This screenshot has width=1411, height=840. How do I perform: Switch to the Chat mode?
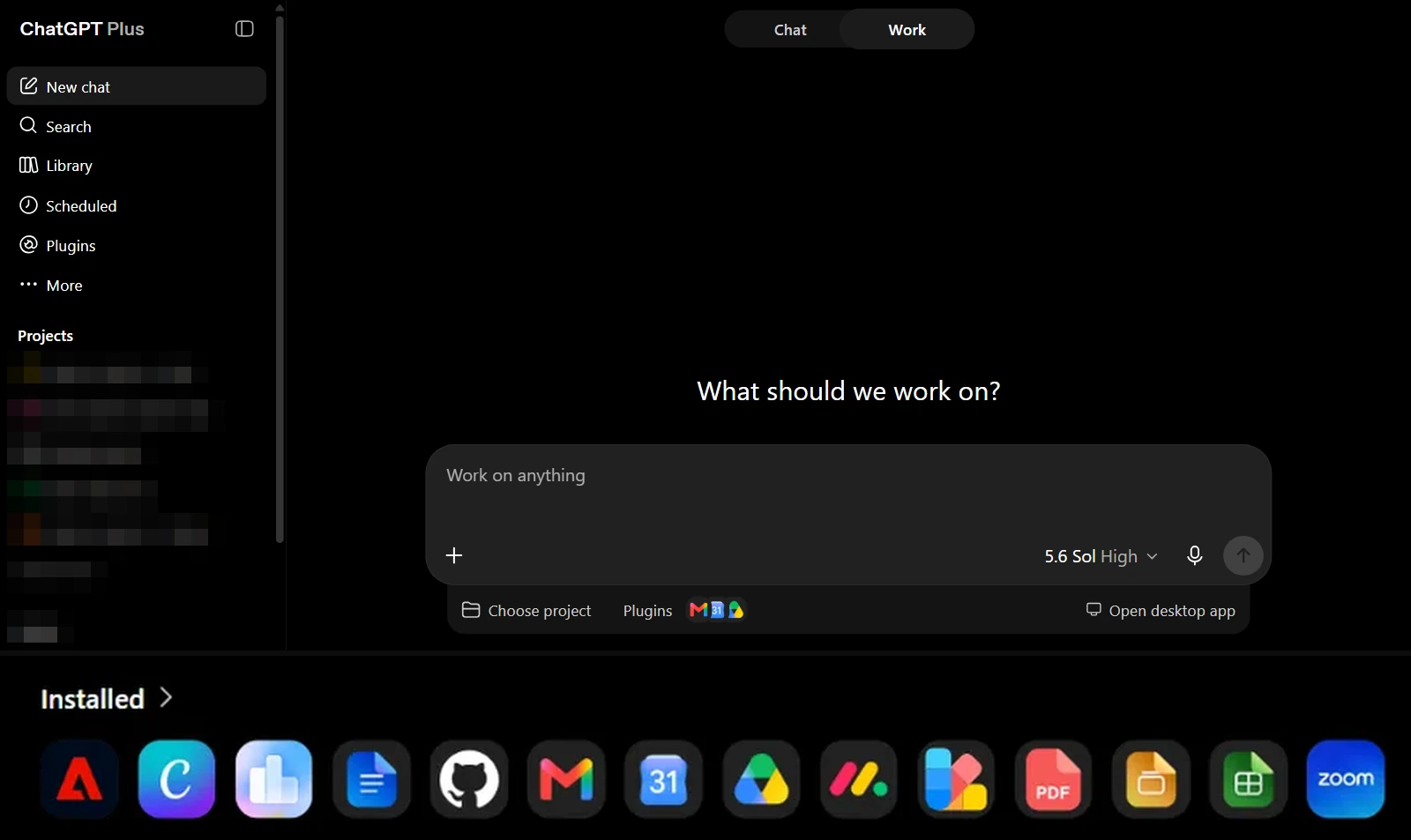790,30
